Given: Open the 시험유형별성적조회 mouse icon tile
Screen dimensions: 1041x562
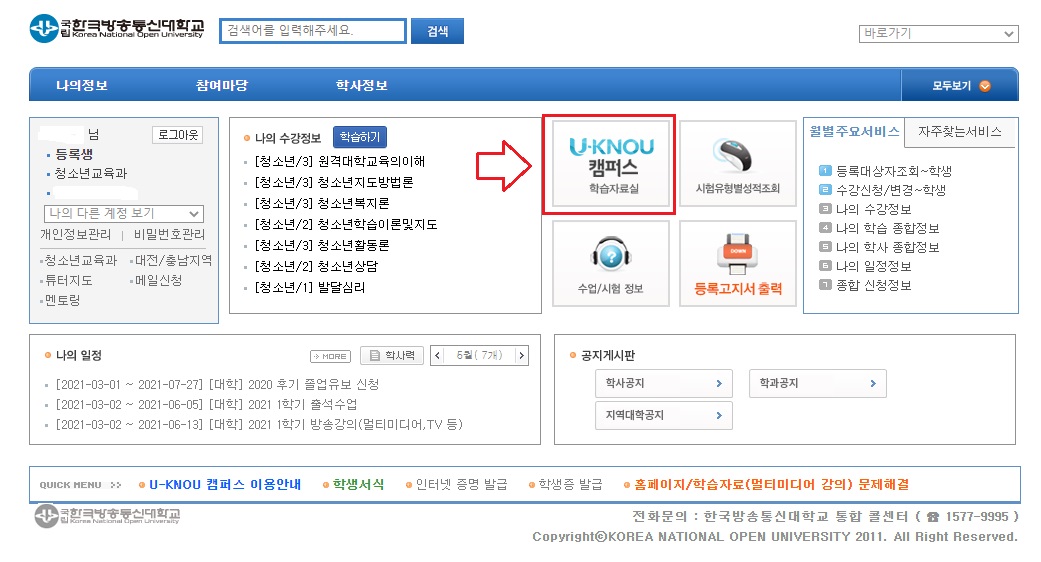Looking at the screenshot, I should click(738, 164).
